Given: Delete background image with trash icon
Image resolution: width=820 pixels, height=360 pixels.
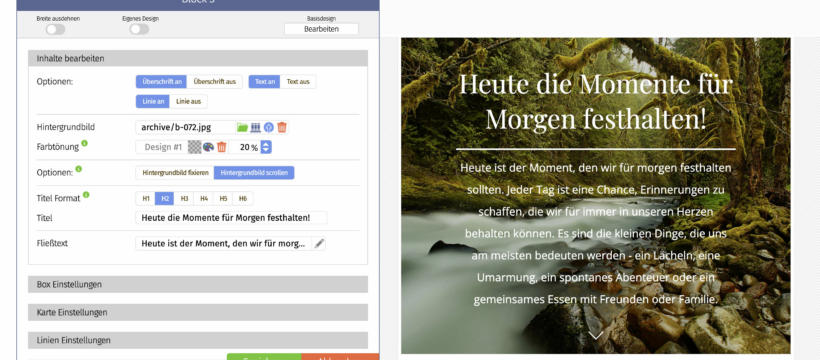Looking at the screenshot, I should pyautogui.click(x=282, y=127).
